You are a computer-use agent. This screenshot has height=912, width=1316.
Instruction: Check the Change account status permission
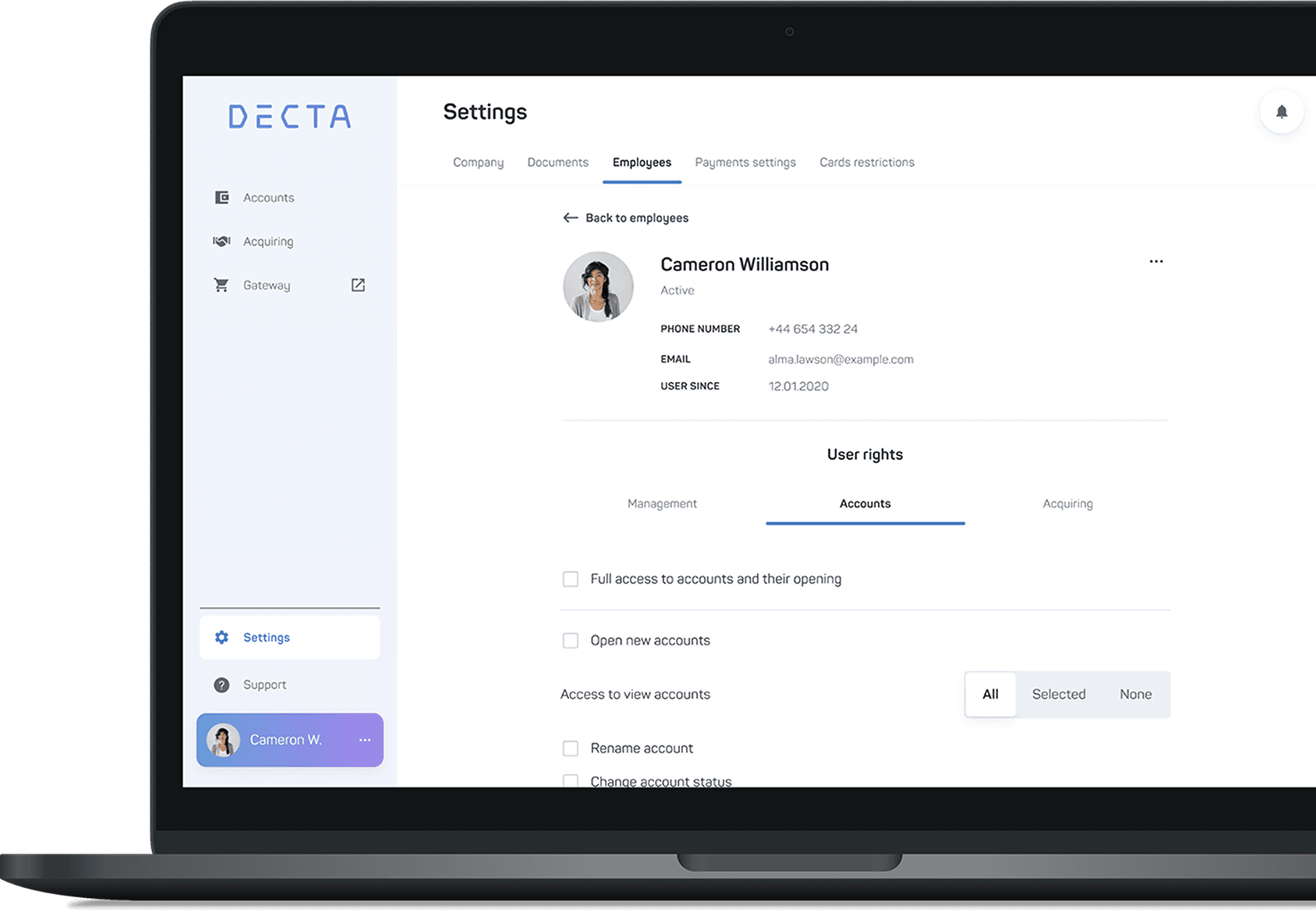coord(570,780)
